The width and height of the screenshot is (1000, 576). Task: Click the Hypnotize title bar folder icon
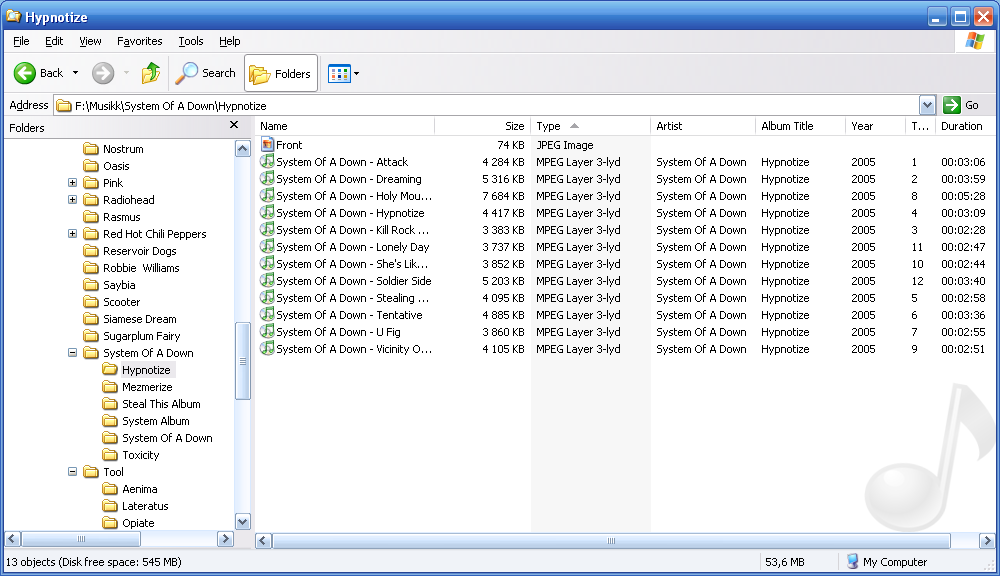[13, 16]
